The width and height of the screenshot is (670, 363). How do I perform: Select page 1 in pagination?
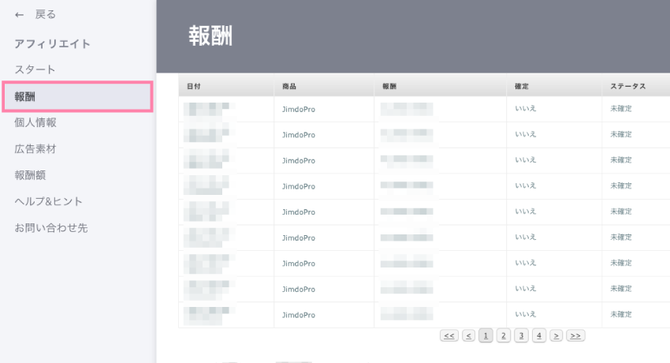[485, 336]
